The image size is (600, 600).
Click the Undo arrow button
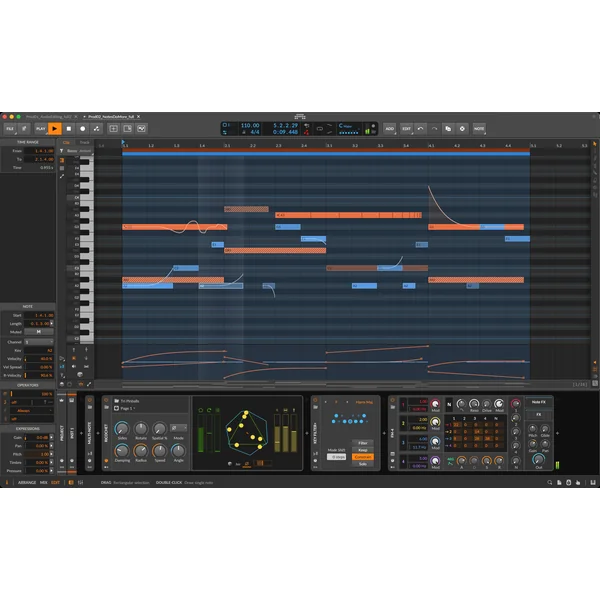point(420,129)
